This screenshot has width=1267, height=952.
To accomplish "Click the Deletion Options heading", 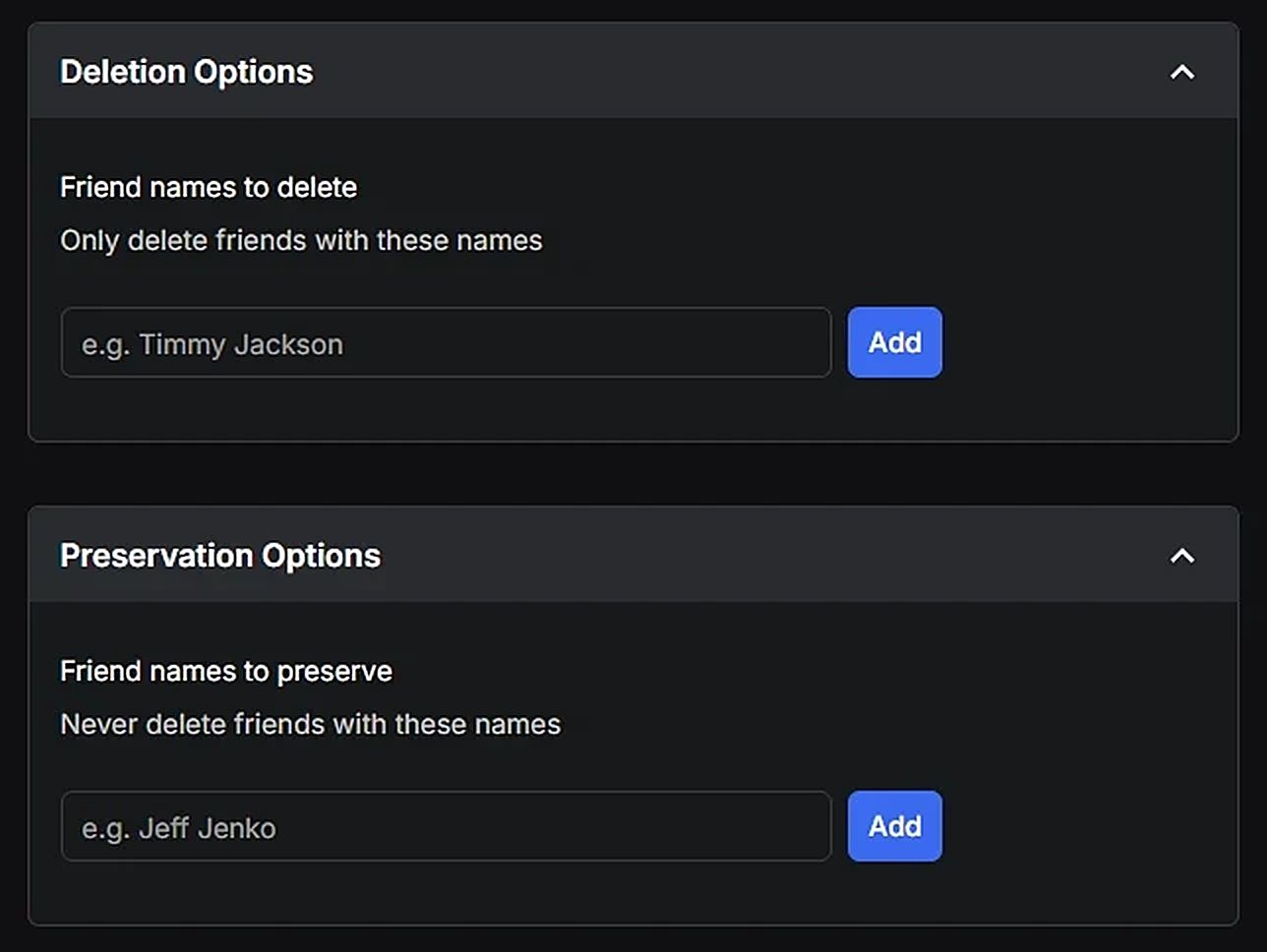I will click(187, 72).
